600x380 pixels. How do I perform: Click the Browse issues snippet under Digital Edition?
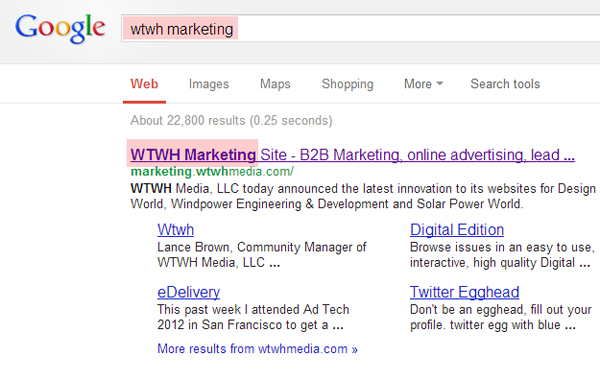(x=502, y=255)
